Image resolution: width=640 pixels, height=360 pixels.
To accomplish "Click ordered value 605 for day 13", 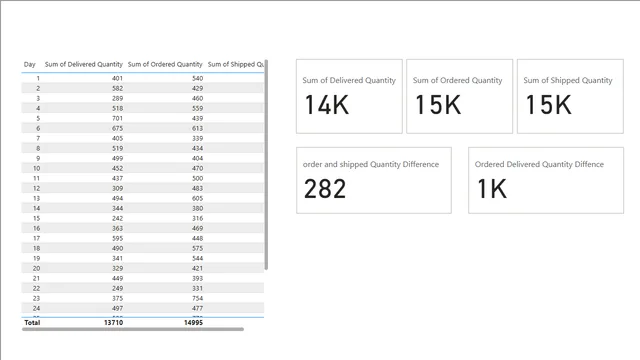I will pyautogui.click(x=198, y=198).
